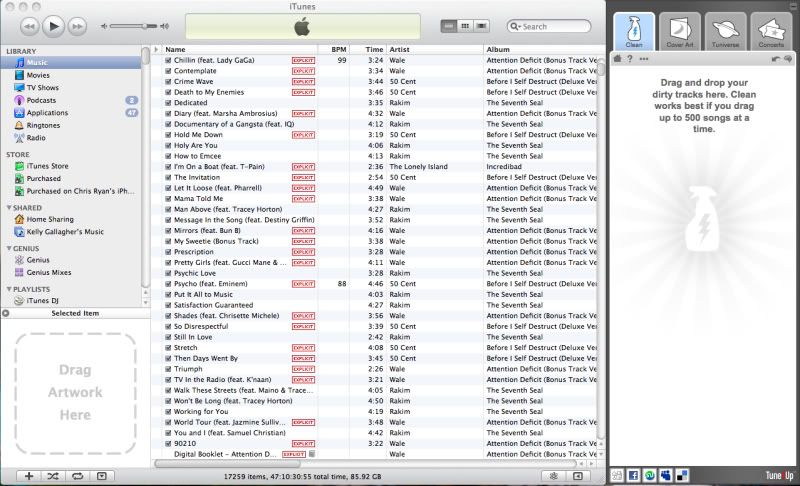Click the mute speaker icon left of volume
This screenshot has width=800, height=486.
point(104,26)
